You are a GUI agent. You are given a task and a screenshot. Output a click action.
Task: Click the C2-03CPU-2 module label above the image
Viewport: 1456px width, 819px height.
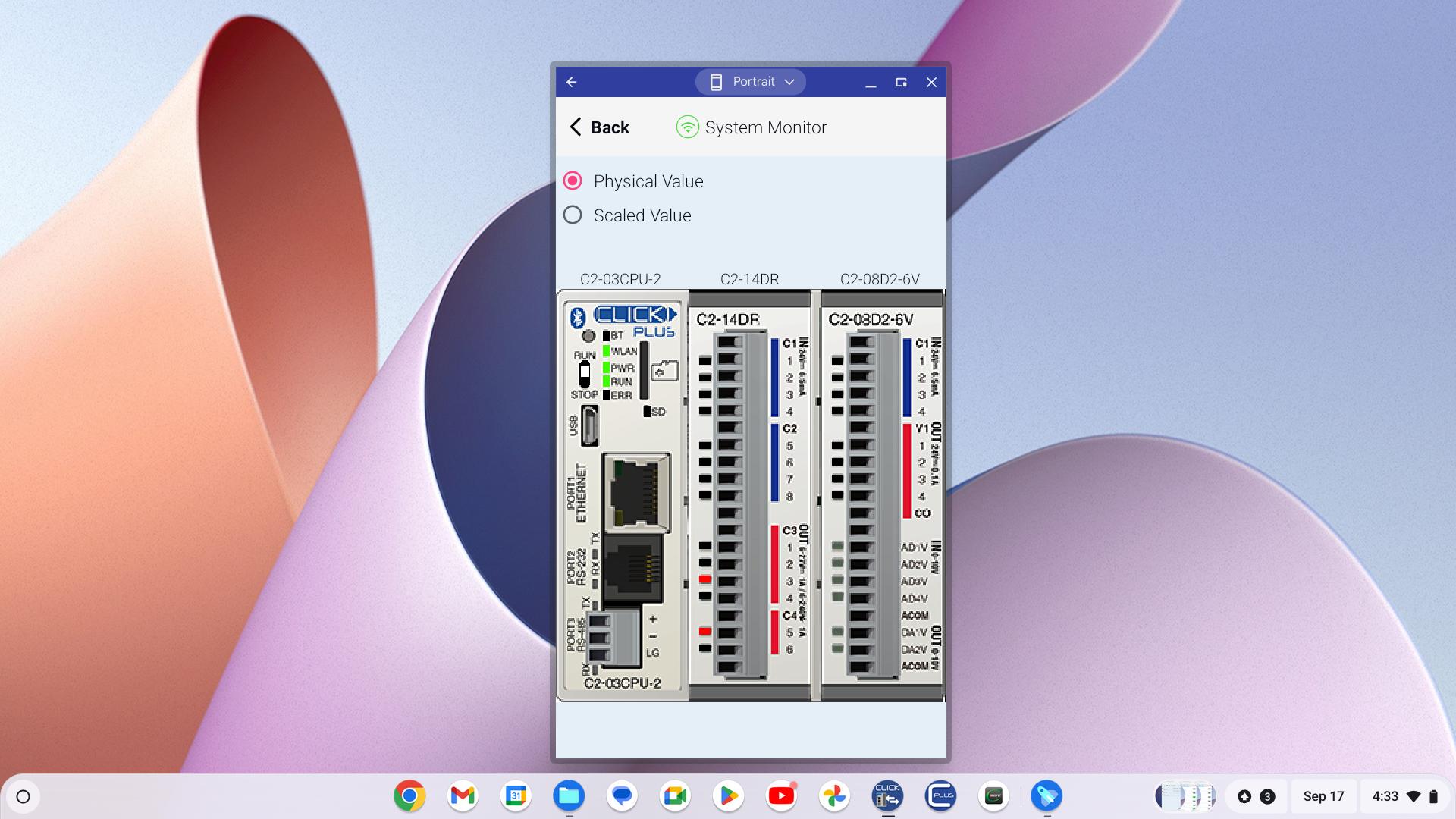tap(620, 279)
